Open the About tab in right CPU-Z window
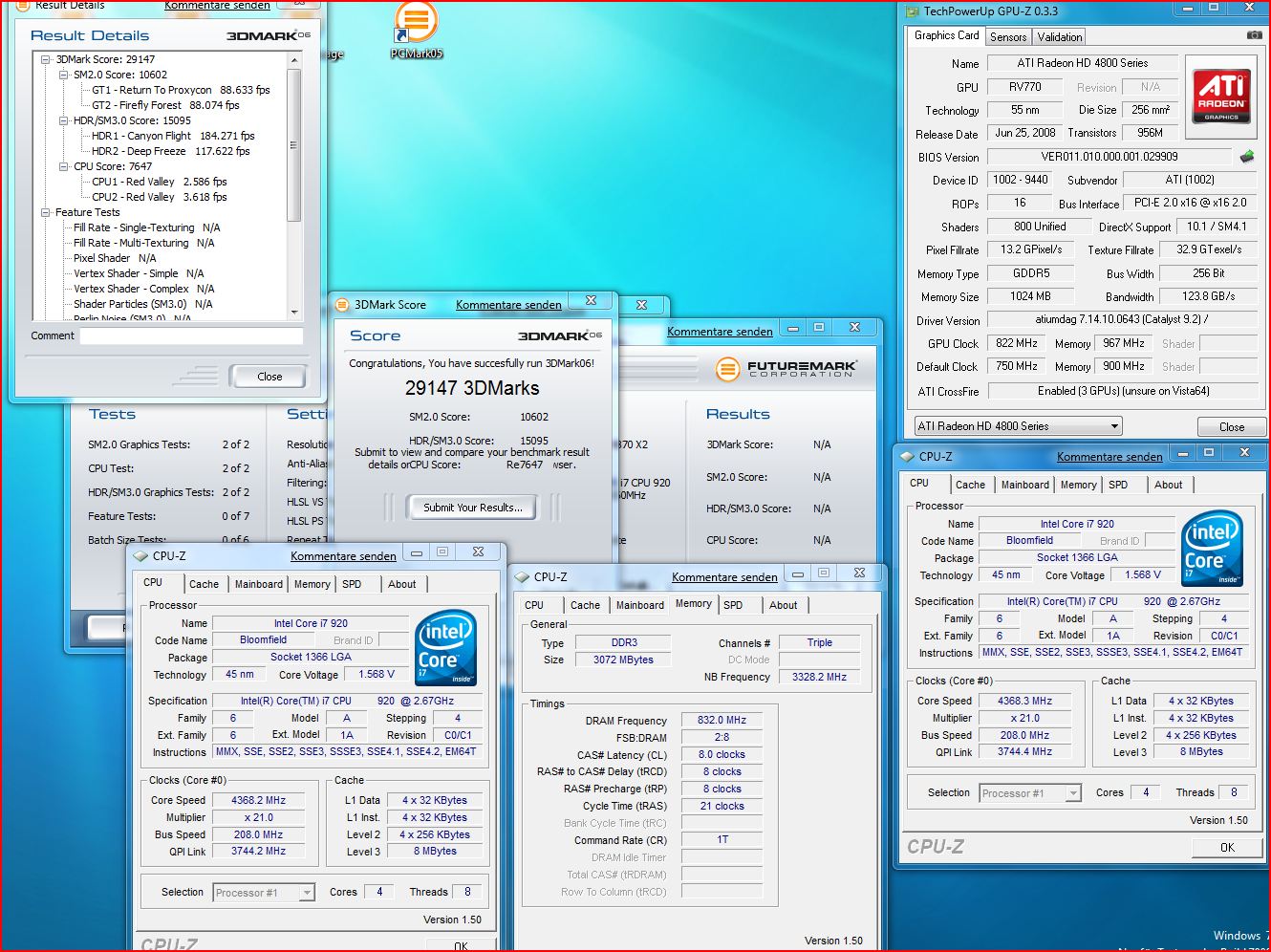The image size is (1271, 952). 1169,485
